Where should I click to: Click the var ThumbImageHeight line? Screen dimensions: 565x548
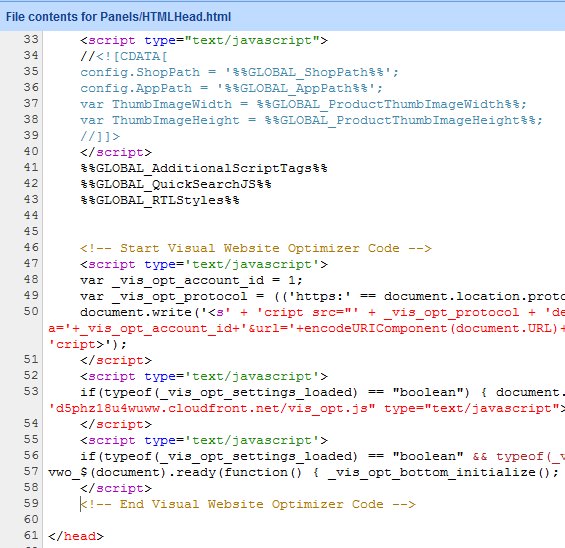(311, 120)
